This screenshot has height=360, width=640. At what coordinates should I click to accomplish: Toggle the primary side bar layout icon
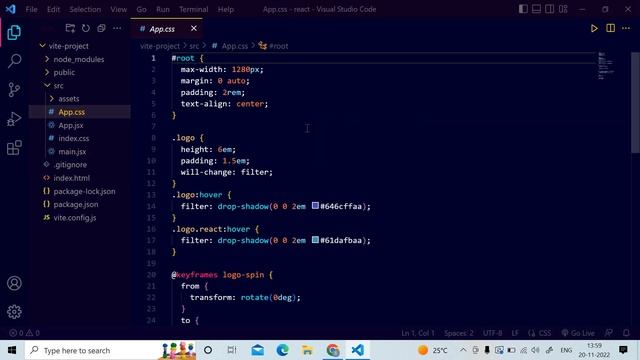523,9
